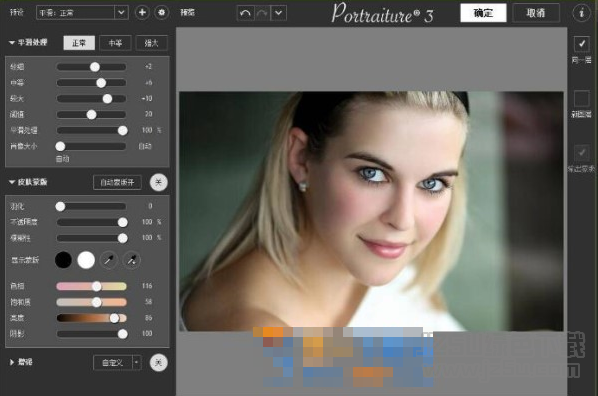The height and width of the screenshot is (396, 598).
Task: Select the Medium smoothing preset tab
Action: 115,43
